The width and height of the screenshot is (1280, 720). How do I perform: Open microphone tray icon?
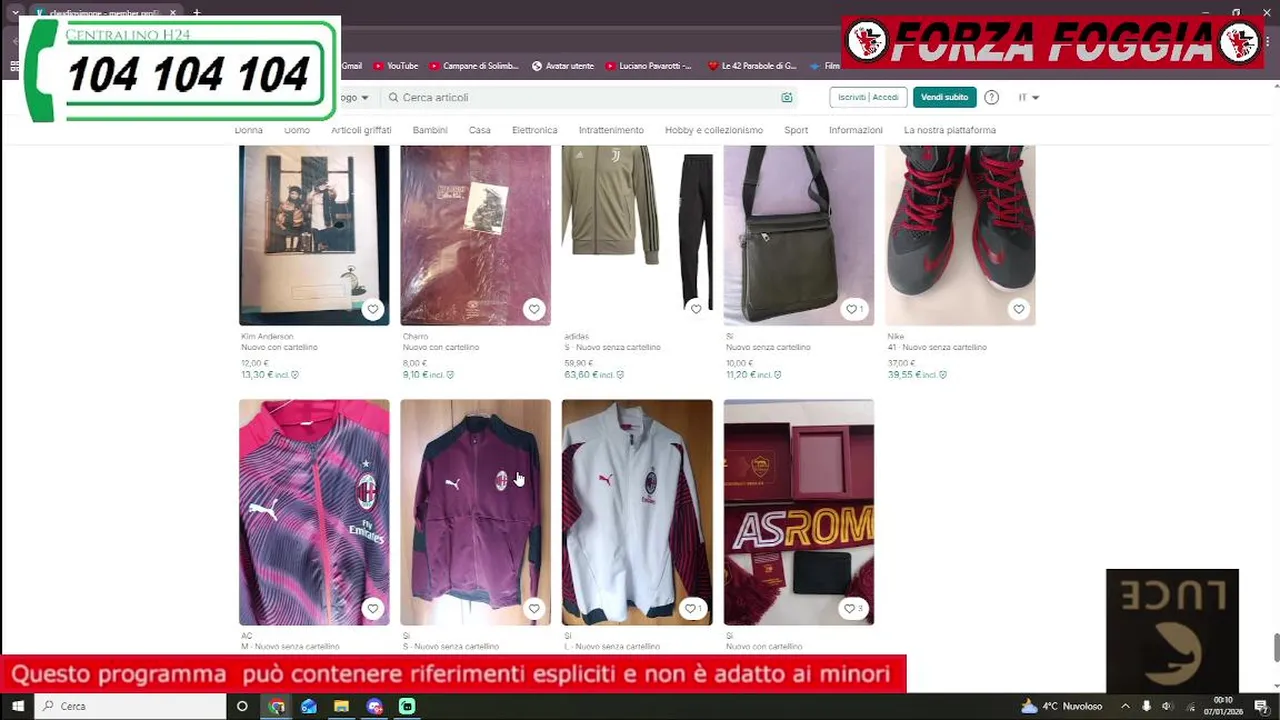1146,706
